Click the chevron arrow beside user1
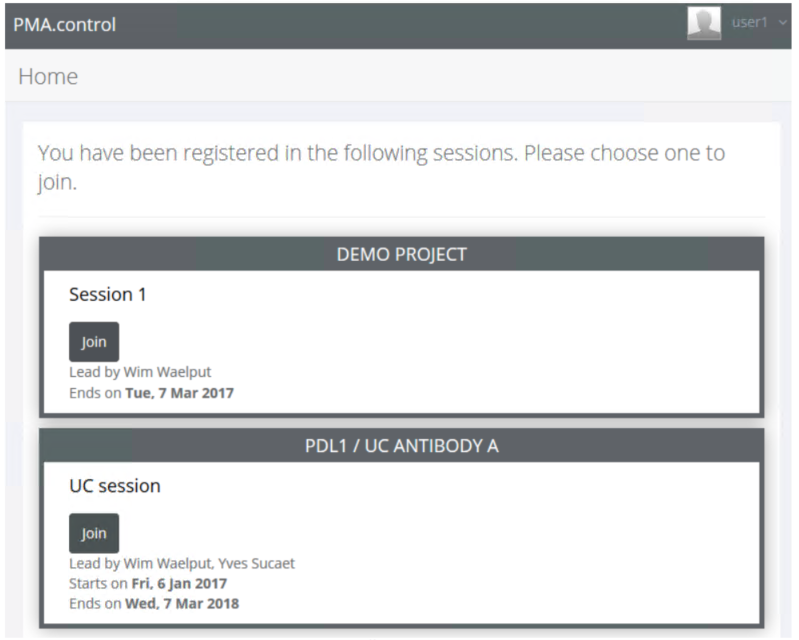Viewport: 799px width, 640px height. pos(783,24)
